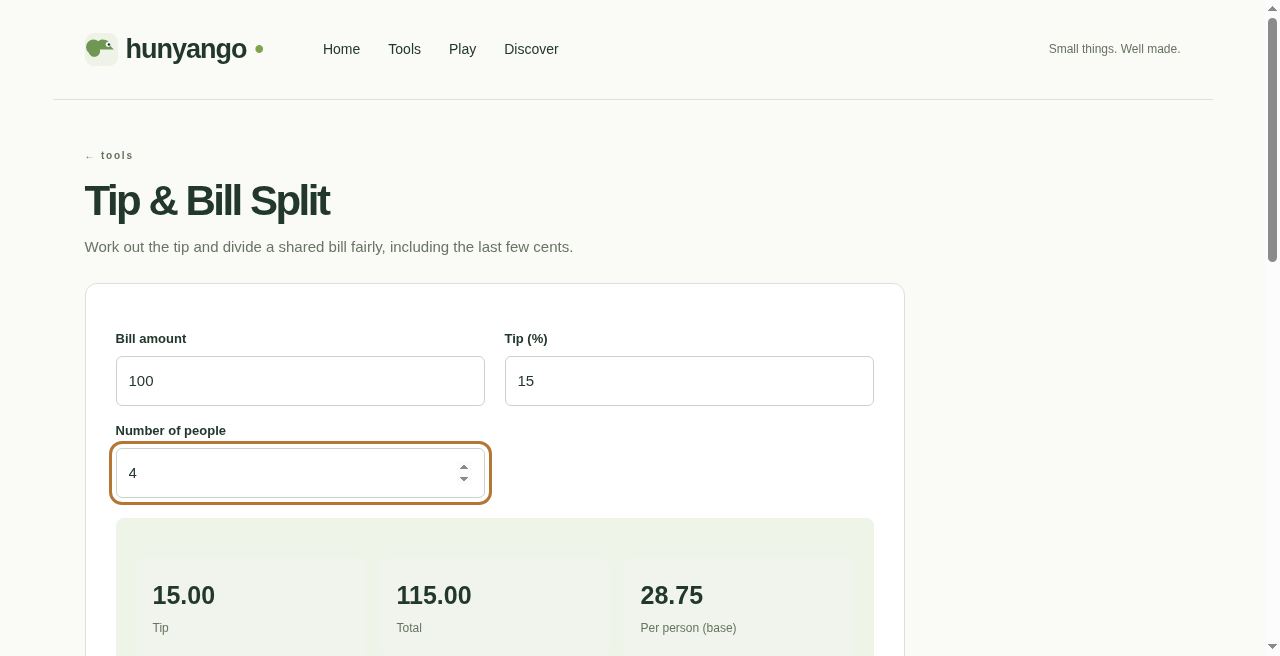Decrease number of people with down arrow
Image resolution: width=1280 pixels, height=656 pixels.
point(464,479)
